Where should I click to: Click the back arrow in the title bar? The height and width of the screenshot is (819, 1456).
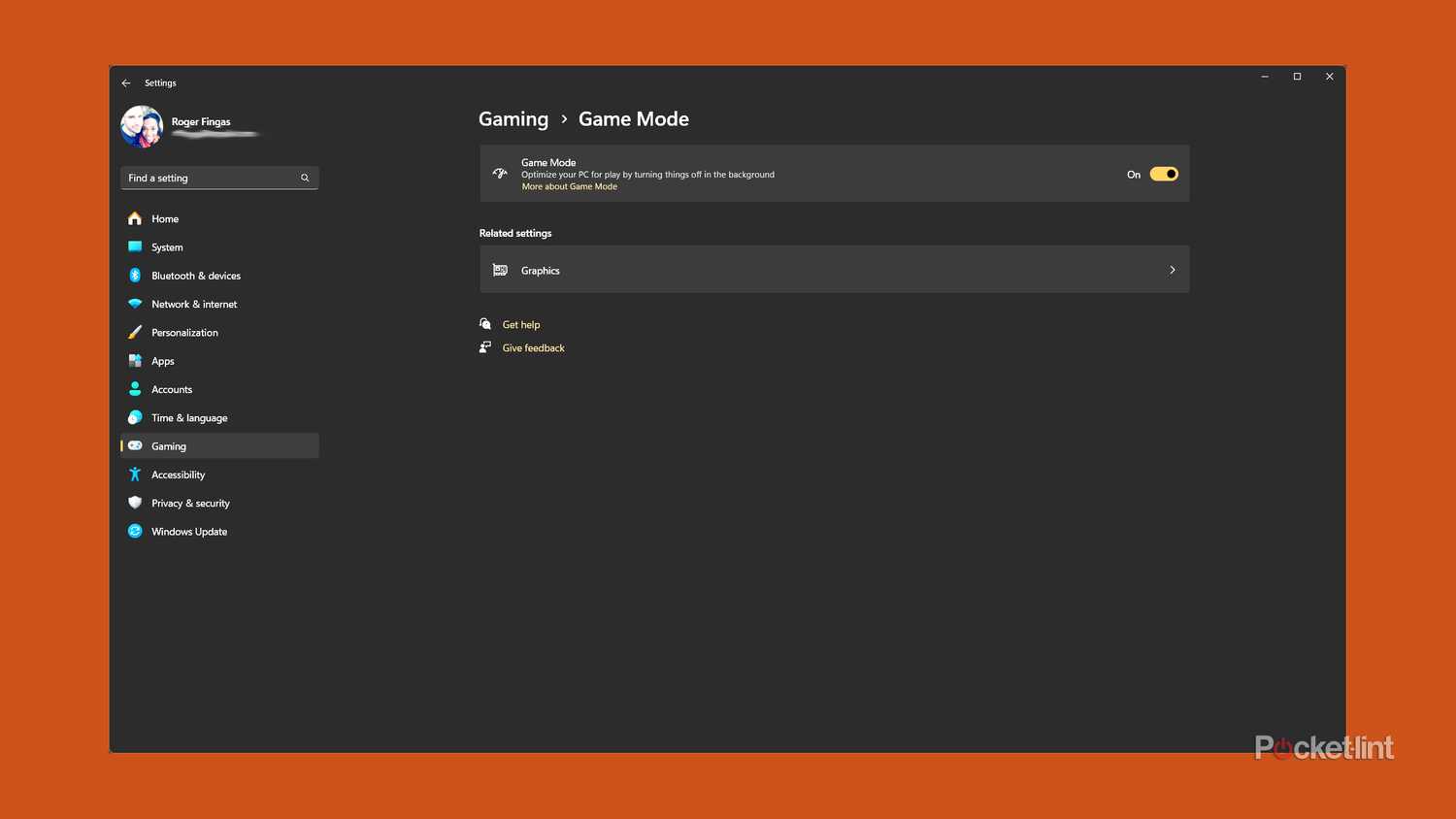click(x=126, y=82)
